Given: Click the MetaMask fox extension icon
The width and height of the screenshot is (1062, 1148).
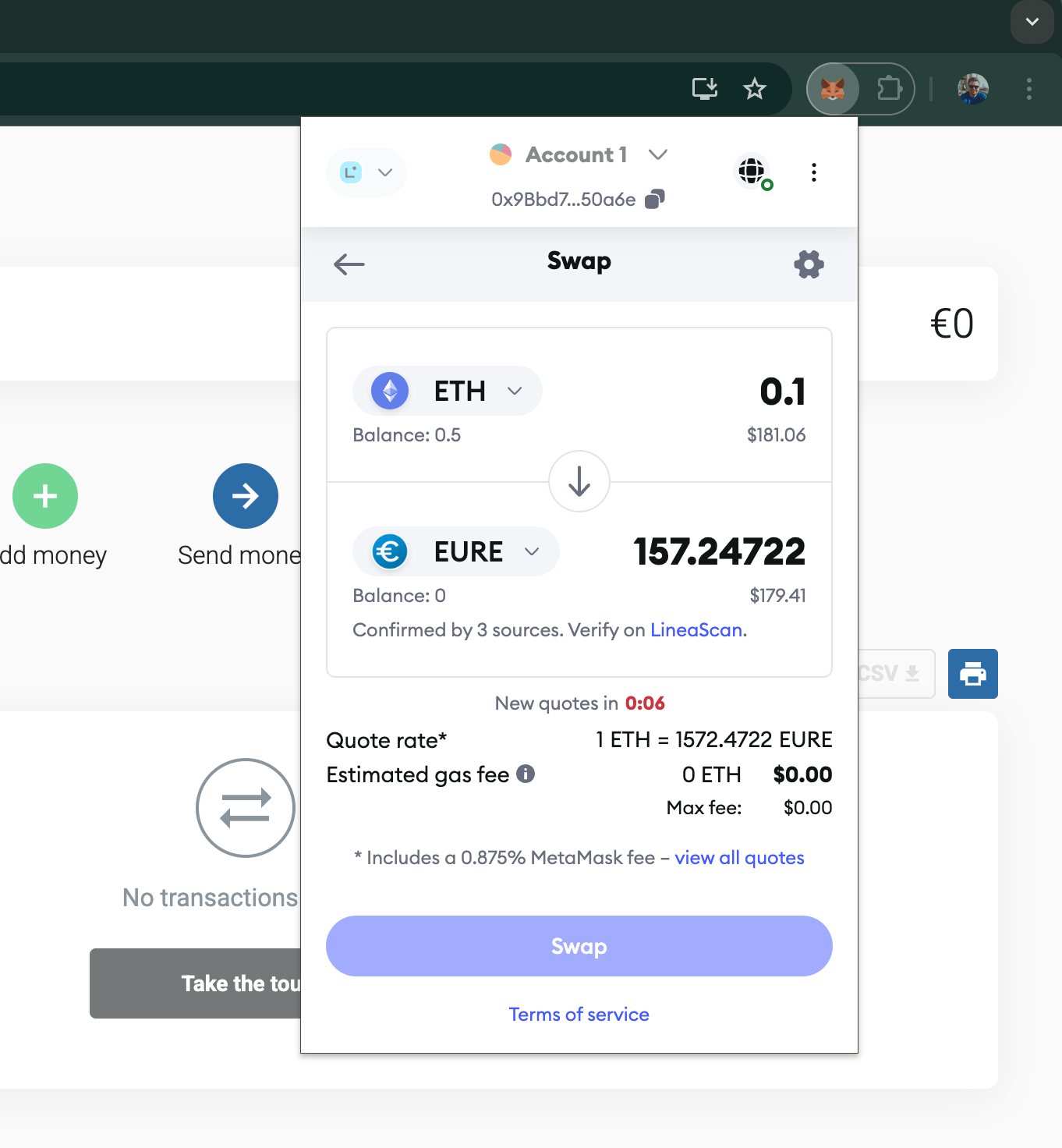Looking at the screenshot, I should pos(833,89).
